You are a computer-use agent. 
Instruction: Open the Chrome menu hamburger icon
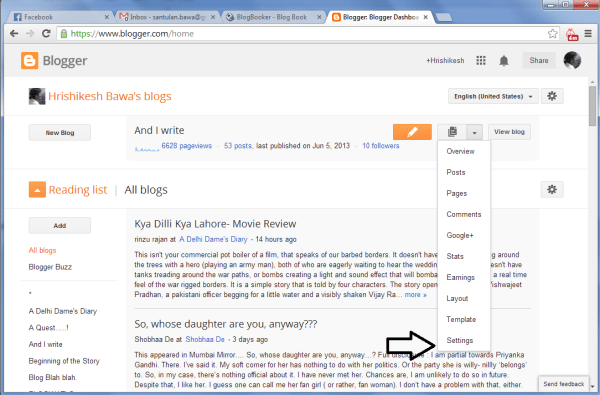click(588, 34)
